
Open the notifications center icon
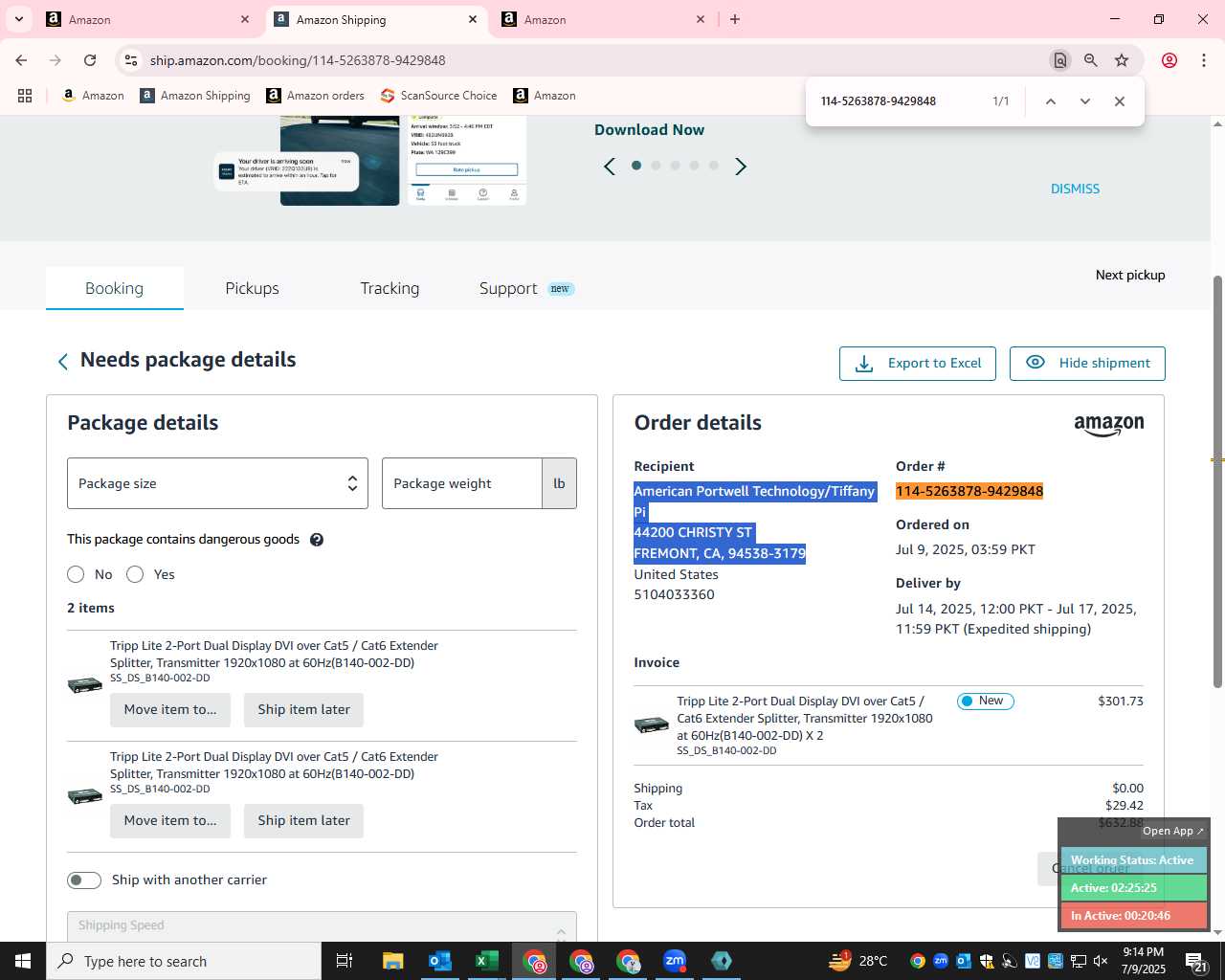coord(1196,962)
